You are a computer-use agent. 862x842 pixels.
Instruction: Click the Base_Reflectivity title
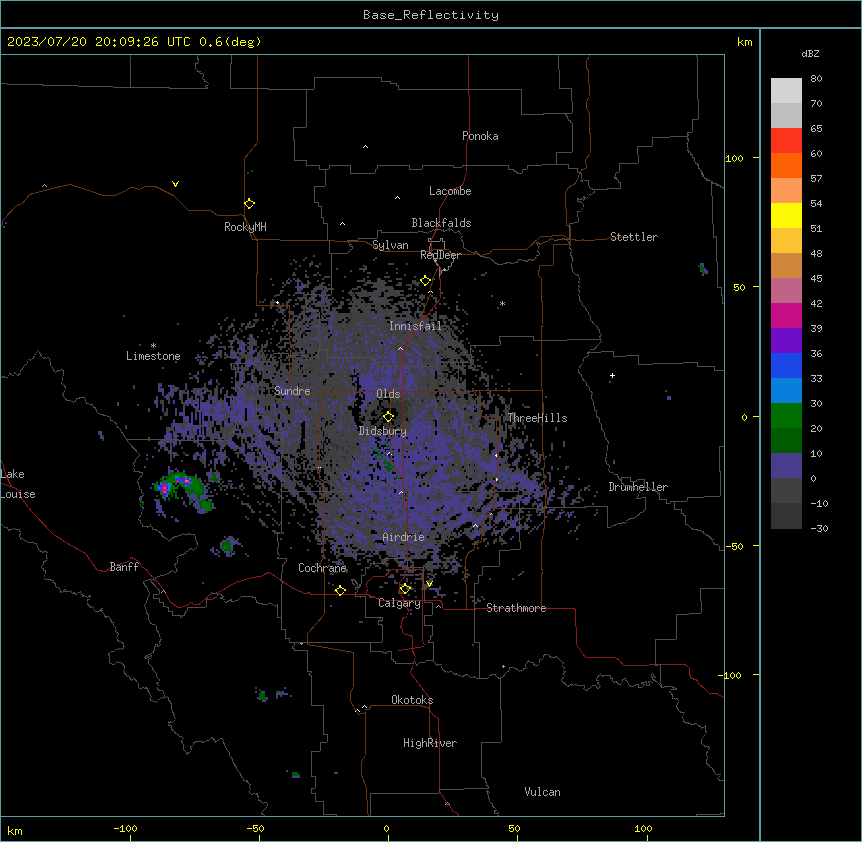(x=431, y=15)
